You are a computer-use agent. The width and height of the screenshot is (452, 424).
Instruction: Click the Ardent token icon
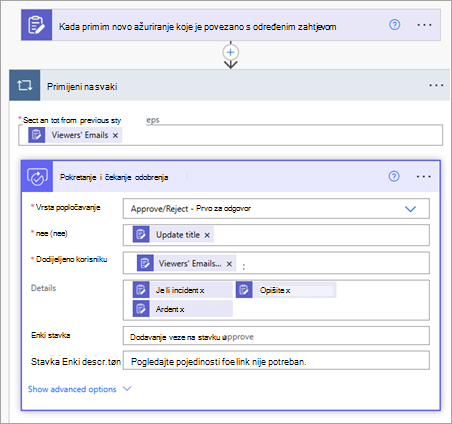(x=141, y=309)
